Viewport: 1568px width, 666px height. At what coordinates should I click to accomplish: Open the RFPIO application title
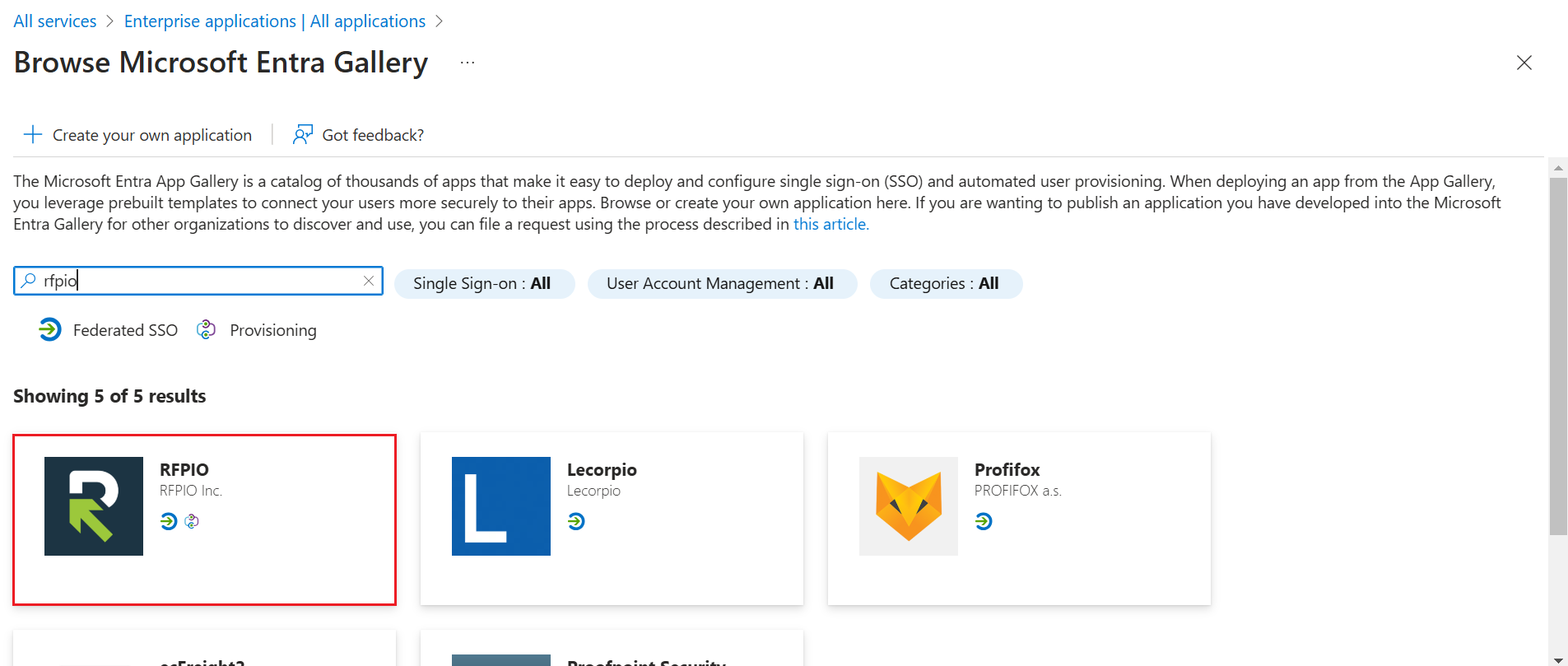(184, 469)
